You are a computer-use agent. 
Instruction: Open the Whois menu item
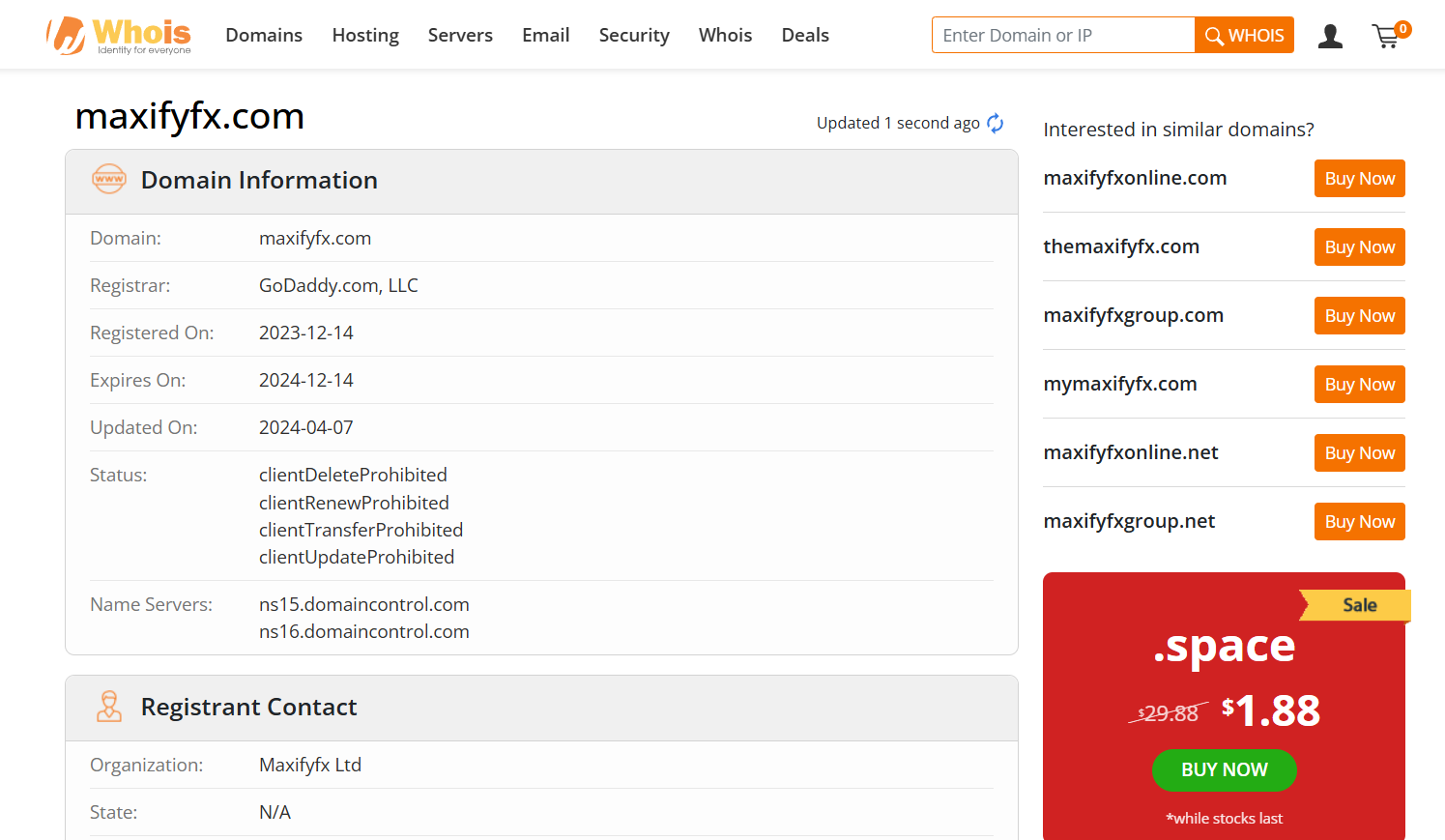coord(725,35)
